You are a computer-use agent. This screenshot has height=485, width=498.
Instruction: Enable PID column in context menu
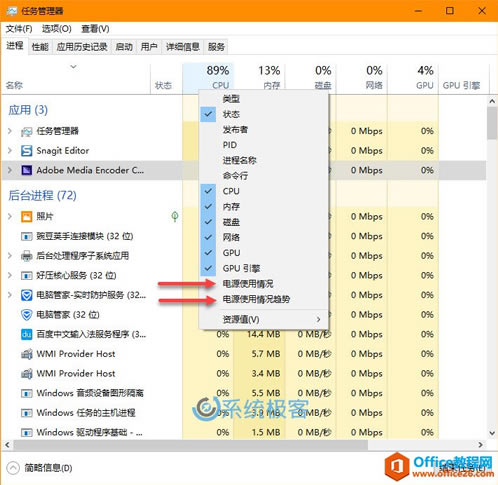click(263, 145)
